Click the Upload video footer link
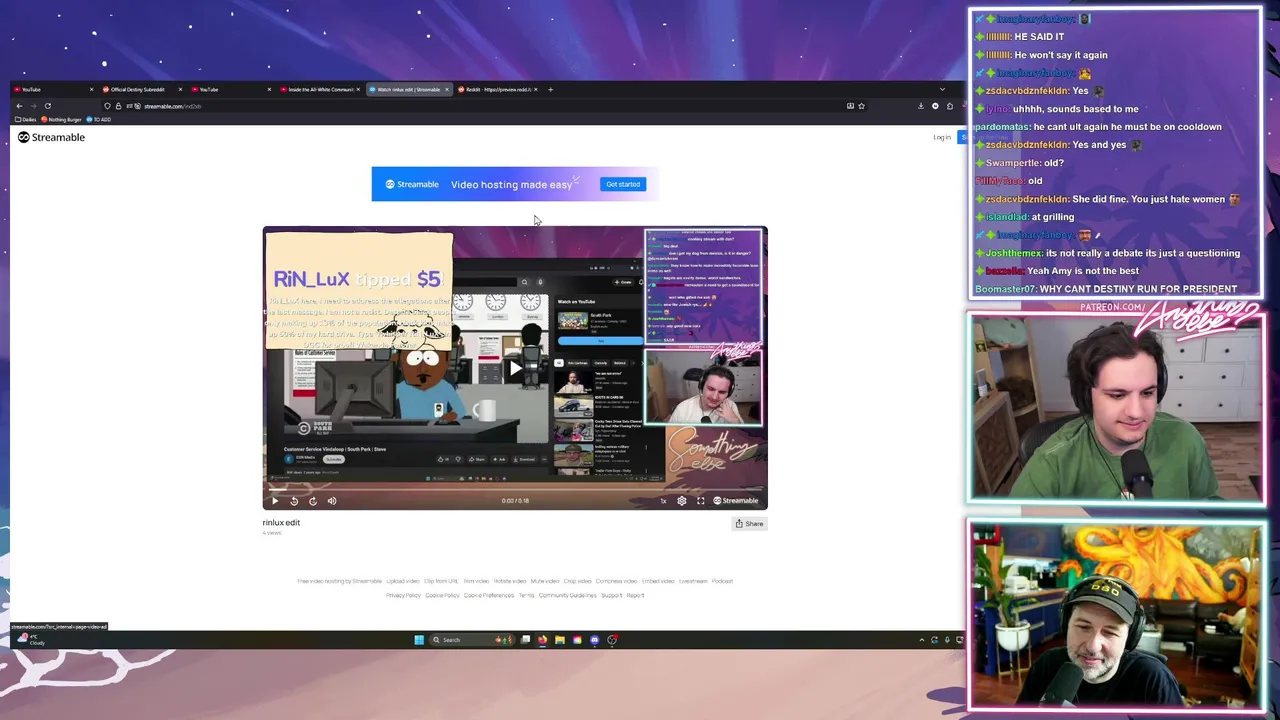Image resolution: width=1280 pixels, height=720 pixels. [403, 581]
